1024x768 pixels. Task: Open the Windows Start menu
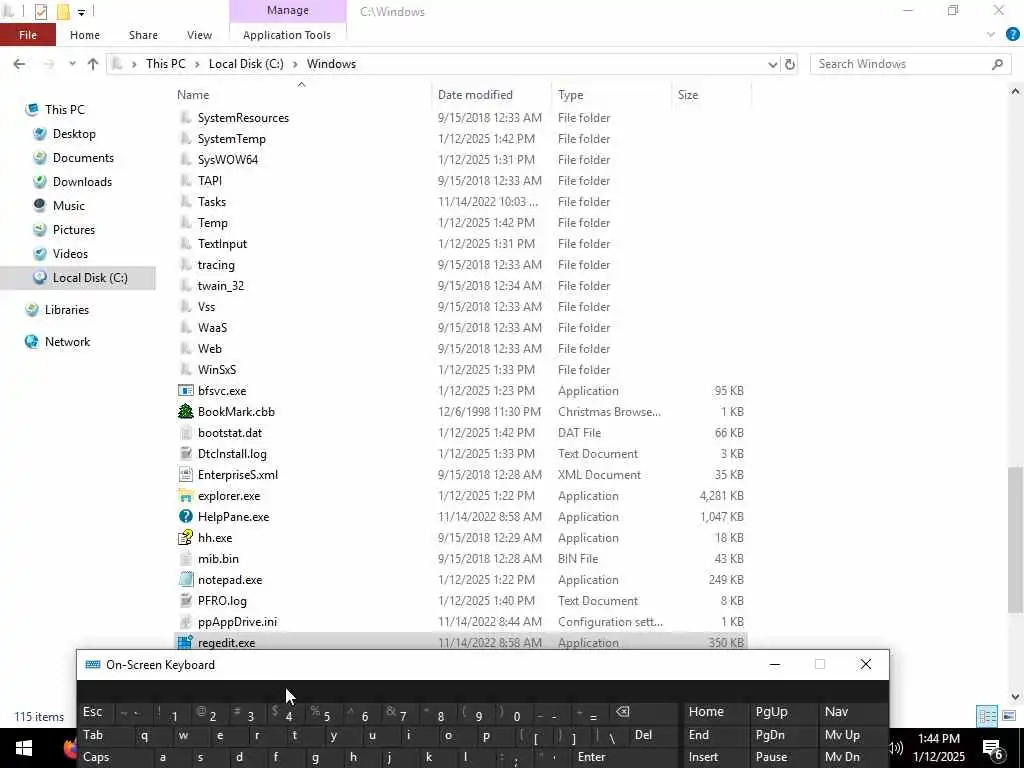[24, 748]
